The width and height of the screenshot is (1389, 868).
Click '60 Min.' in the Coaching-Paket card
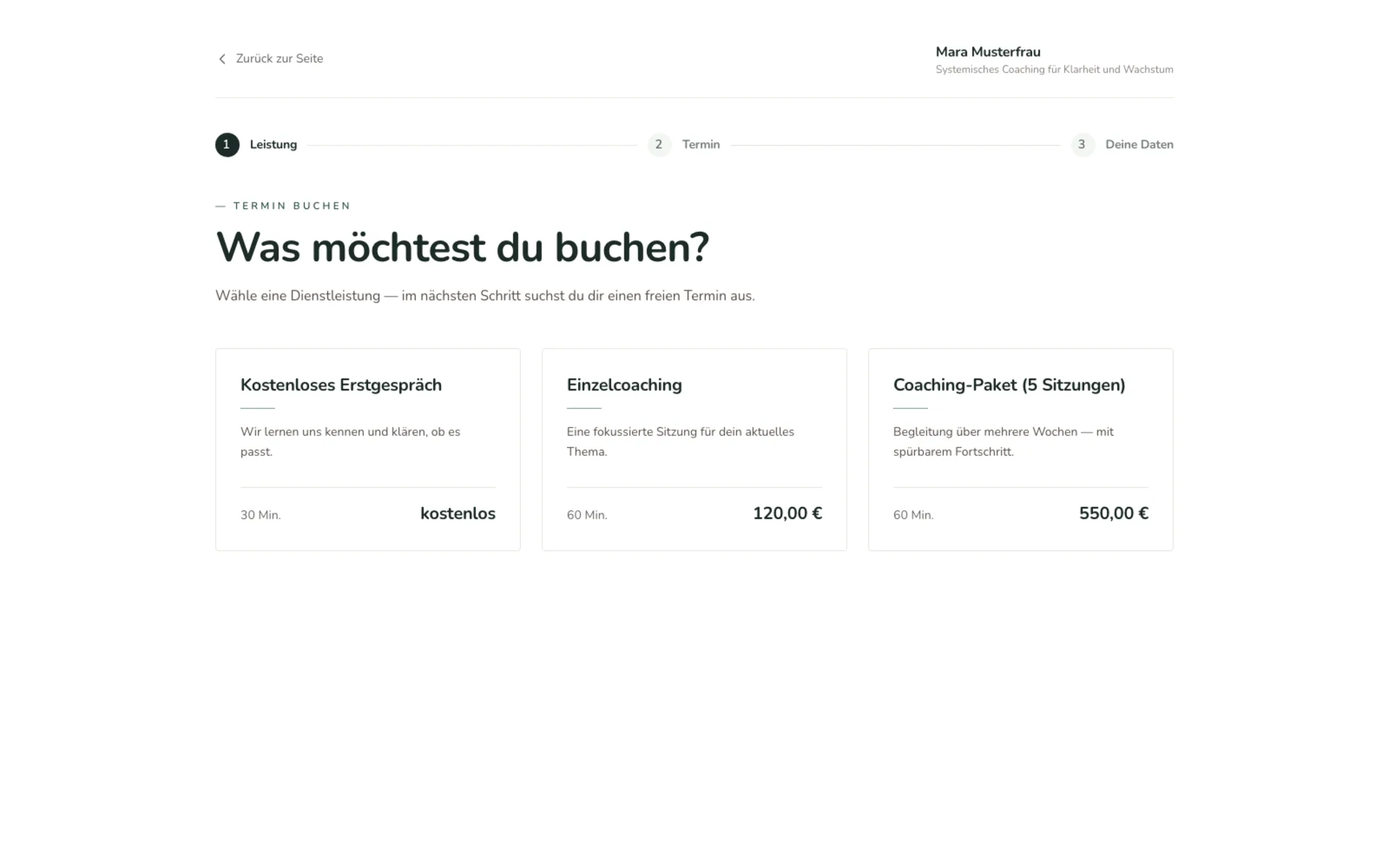(x=913, y=515)
